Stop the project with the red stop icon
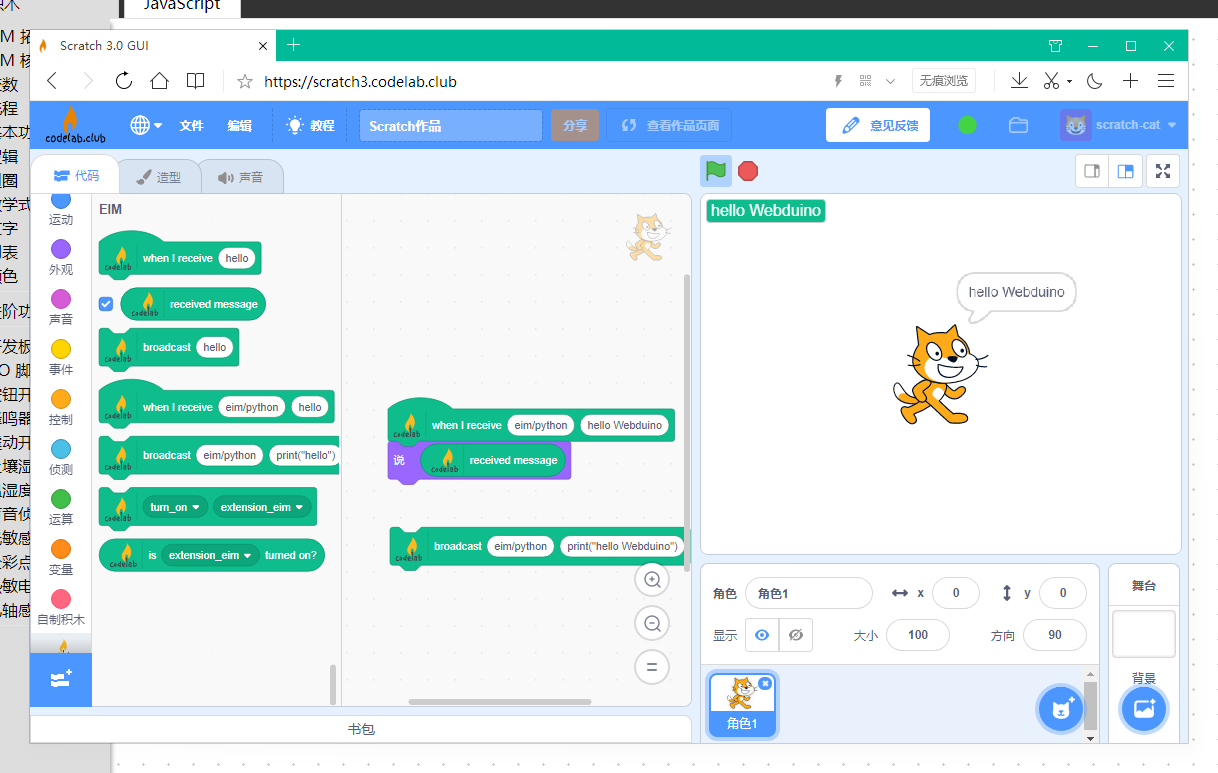The height and width of the screenshot is (773, 1218). pyautogui.click(x=748, y=171)
